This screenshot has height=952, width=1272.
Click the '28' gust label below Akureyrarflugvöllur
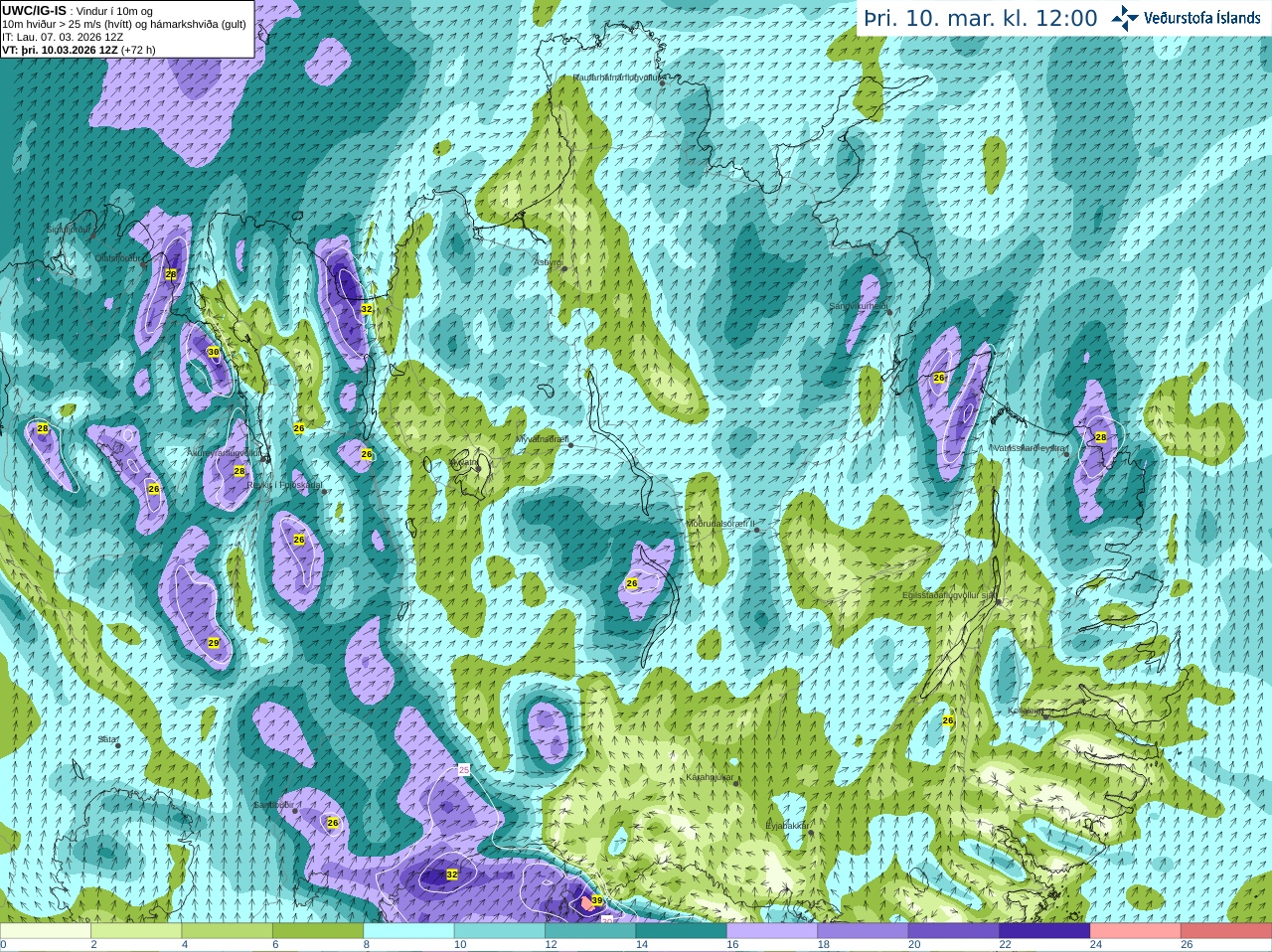[239, 471]
